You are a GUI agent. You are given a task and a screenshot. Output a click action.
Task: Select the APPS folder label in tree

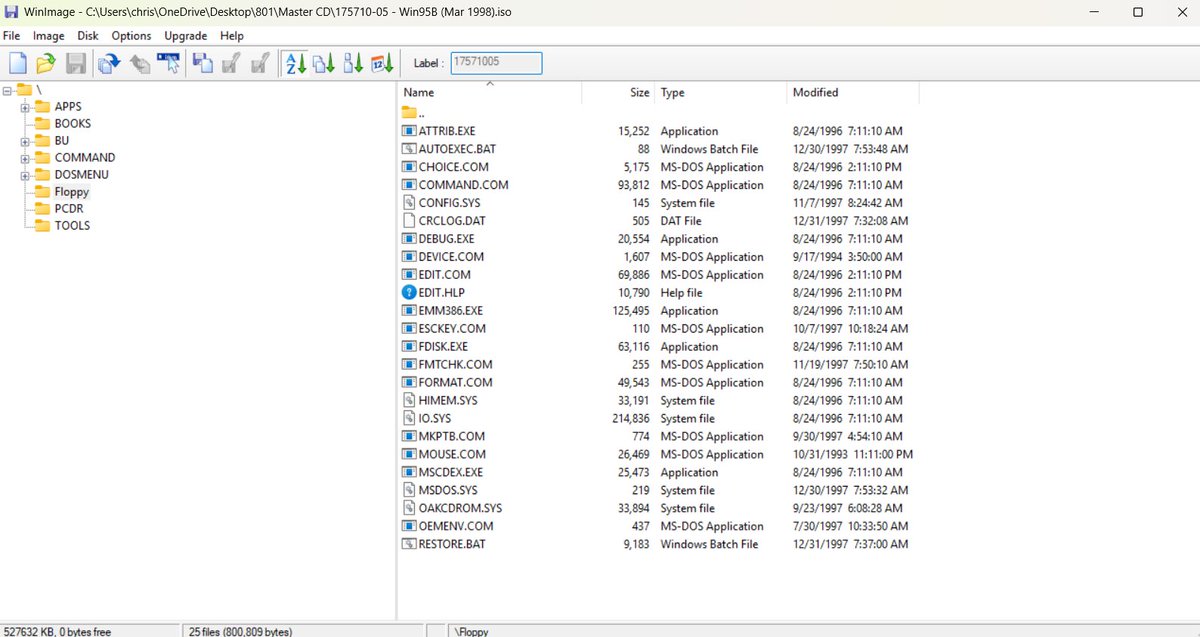click(x=68, y=107)
